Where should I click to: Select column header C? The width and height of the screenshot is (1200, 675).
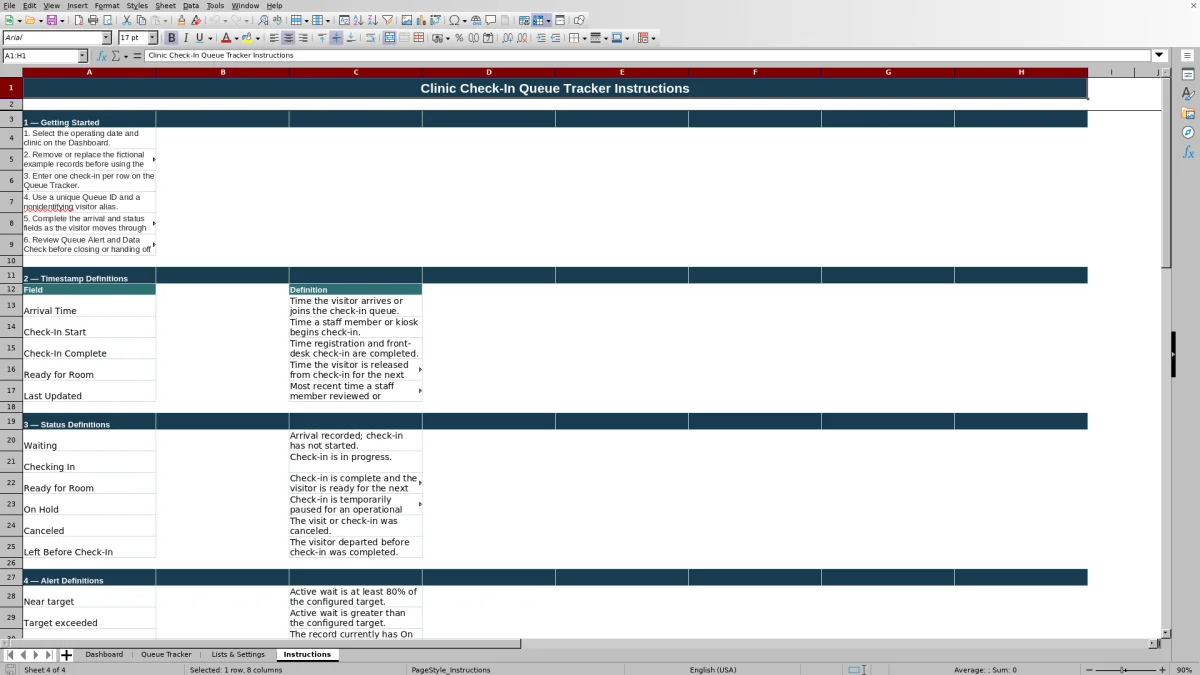pyautogui.click(x=355, y=72)
